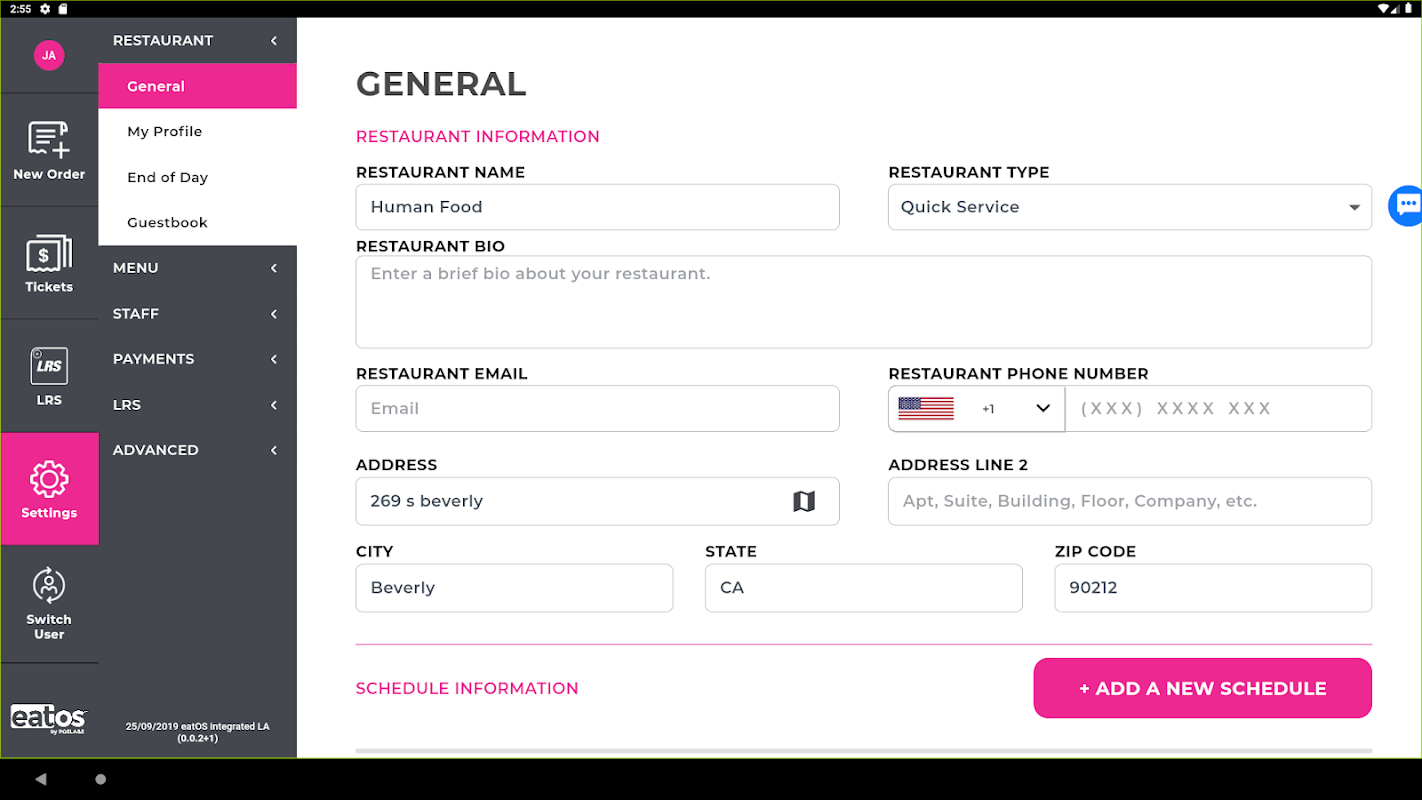Image resolution: width=1422 pixels, height=800 pixels.
Task: Click Add a New Schedule button
Action: click(x=1202, y=688)
